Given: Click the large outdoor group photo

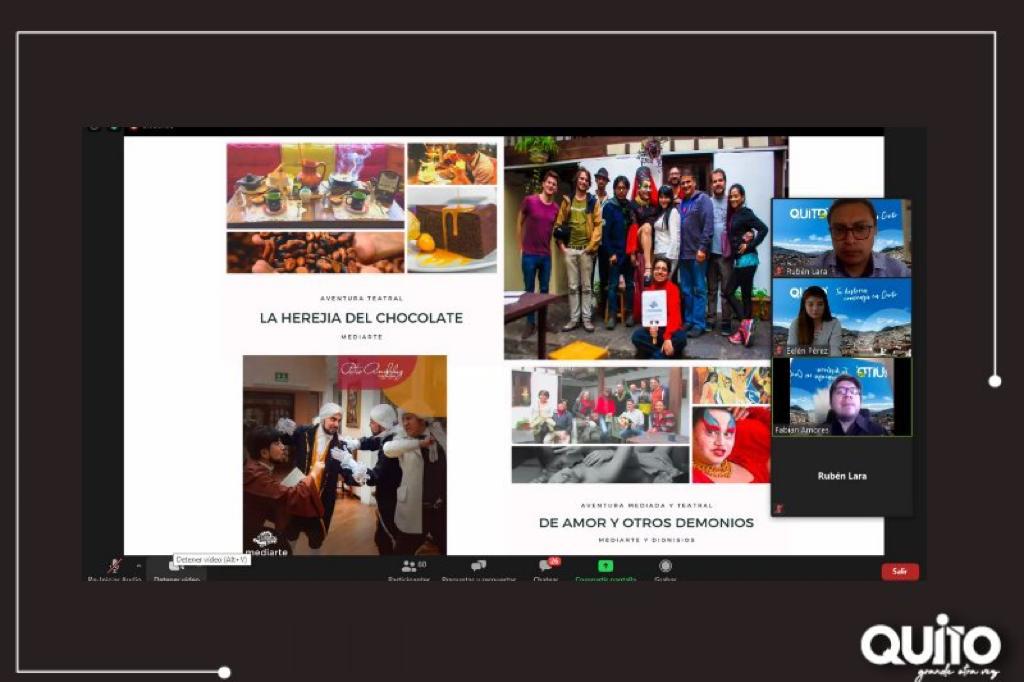Looking at the screenshot, I should 645,248.
